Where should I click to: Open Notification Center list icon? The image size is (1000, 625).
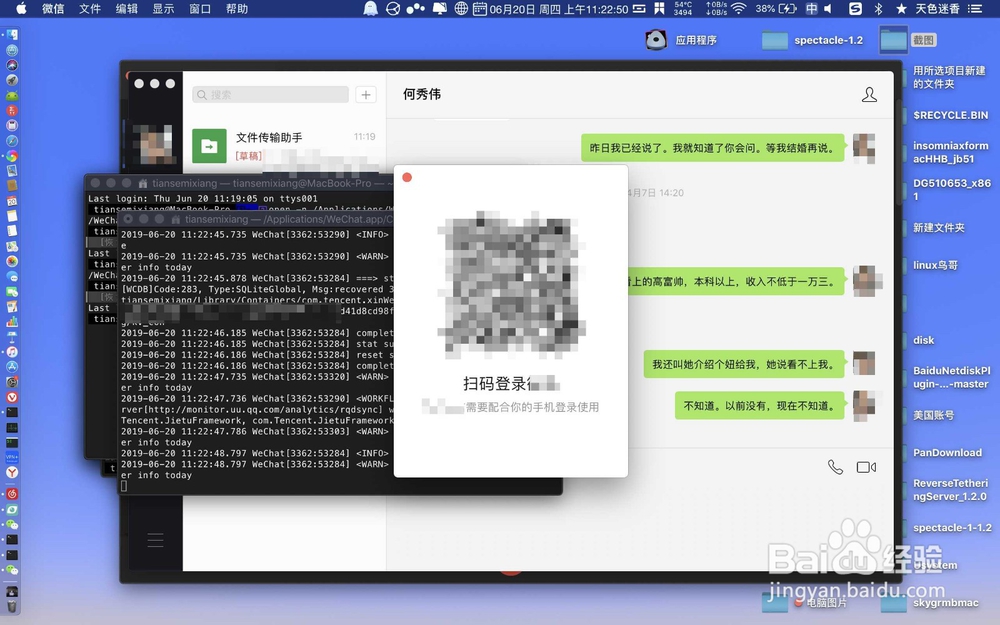click(x=974, y=8)
